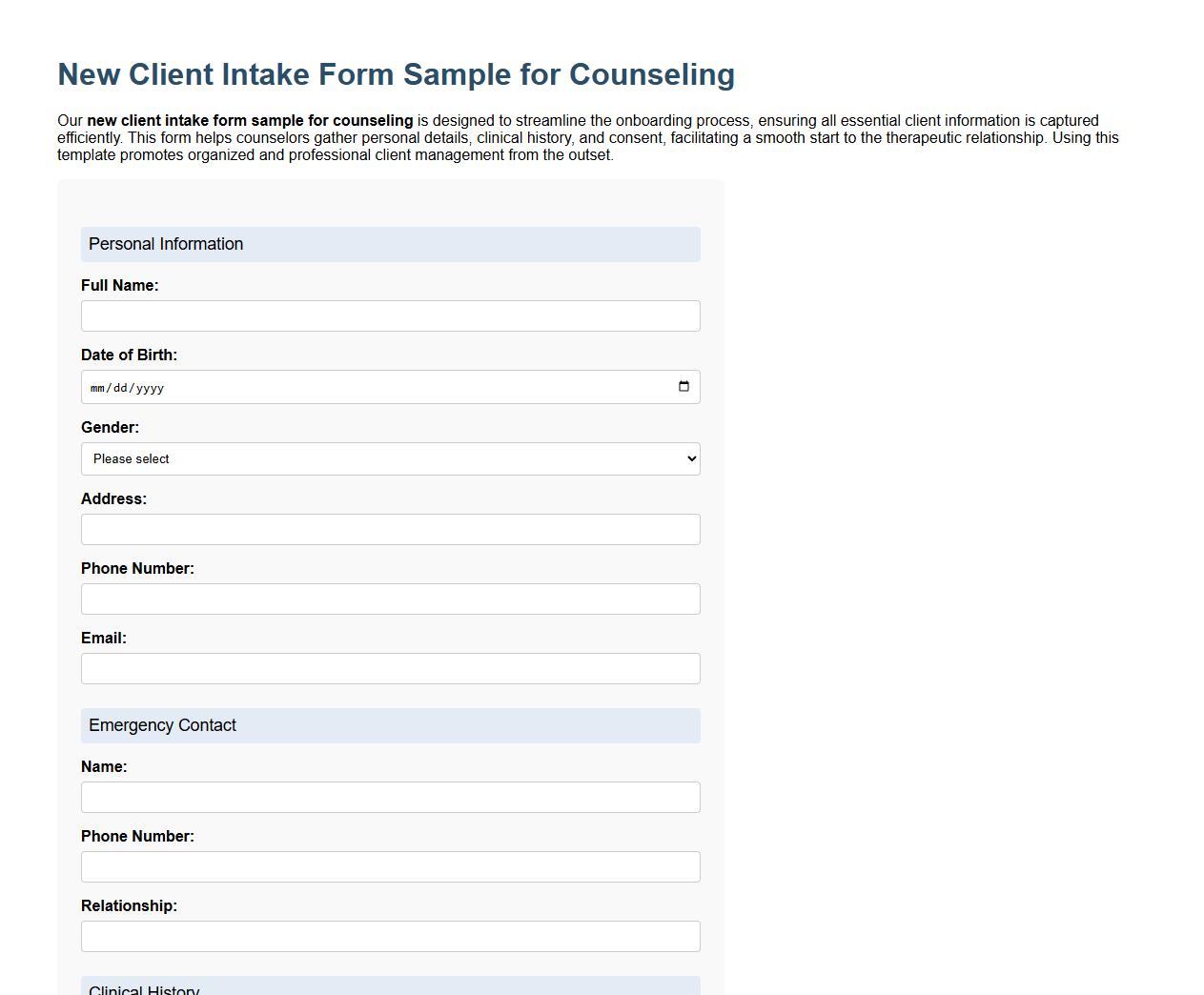
Task: Open the date picker calendar icon
Action: pos(684,387)
